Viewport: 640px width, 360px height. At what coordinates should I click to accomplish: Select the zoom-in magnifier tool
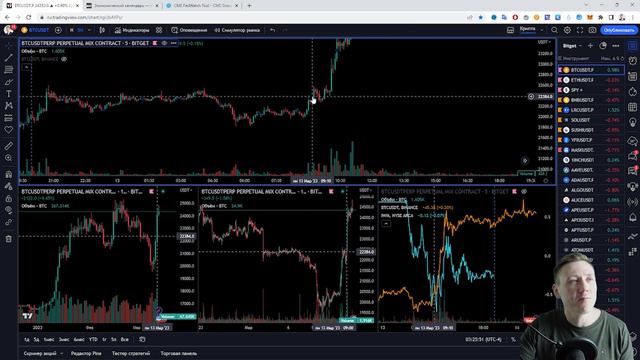click(x=9, y=158)
